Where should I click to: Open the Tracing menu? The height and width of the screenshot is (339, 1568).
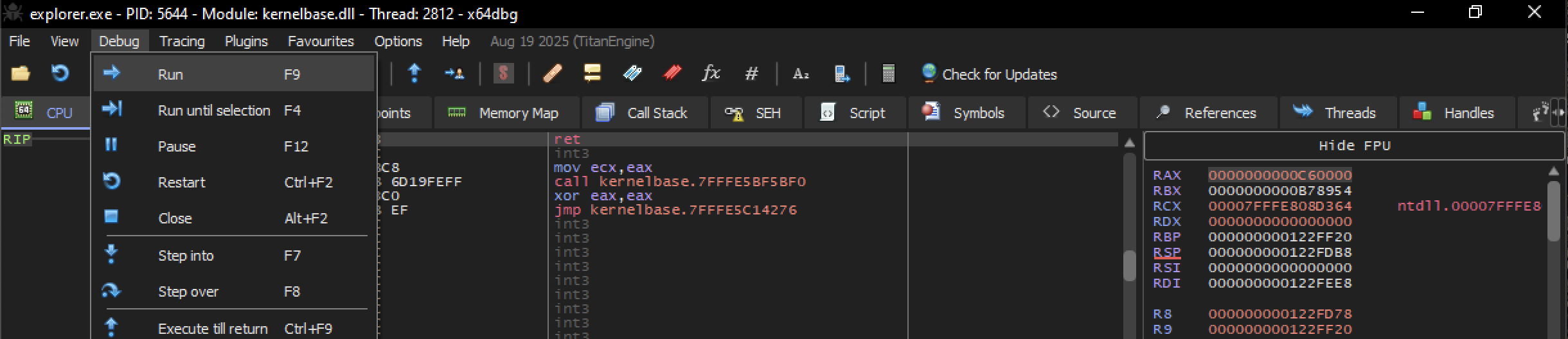[182, 41]
